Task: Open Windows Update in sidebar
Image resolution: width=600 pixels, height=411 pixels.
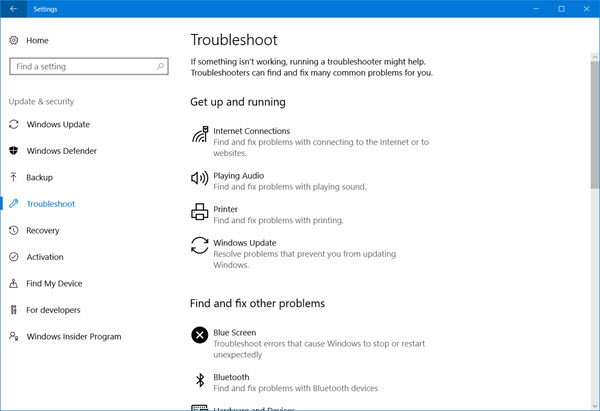Action: tap(58, 125)
